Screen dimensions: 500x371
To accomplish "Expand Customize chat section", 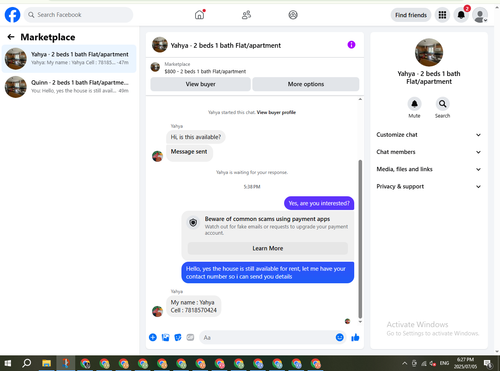I will tap(429, 135).
